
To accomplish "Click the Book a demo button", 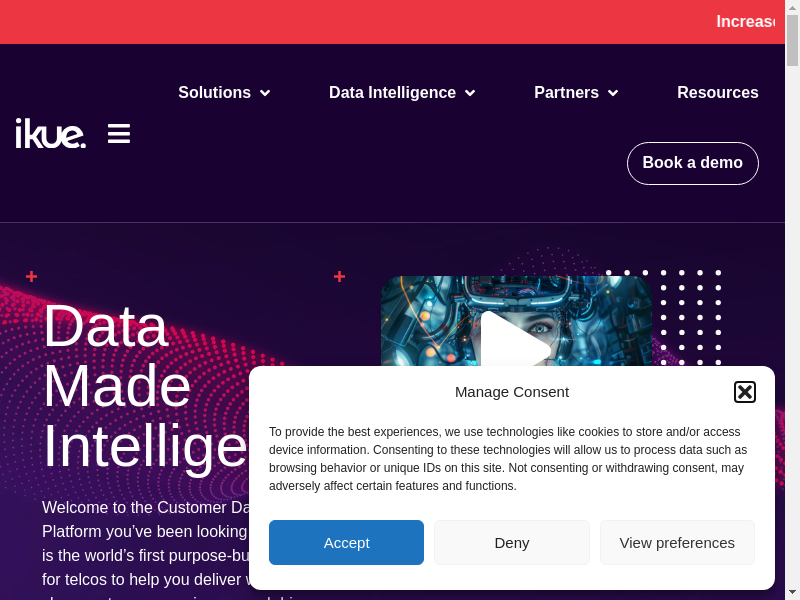I will 692,163.
